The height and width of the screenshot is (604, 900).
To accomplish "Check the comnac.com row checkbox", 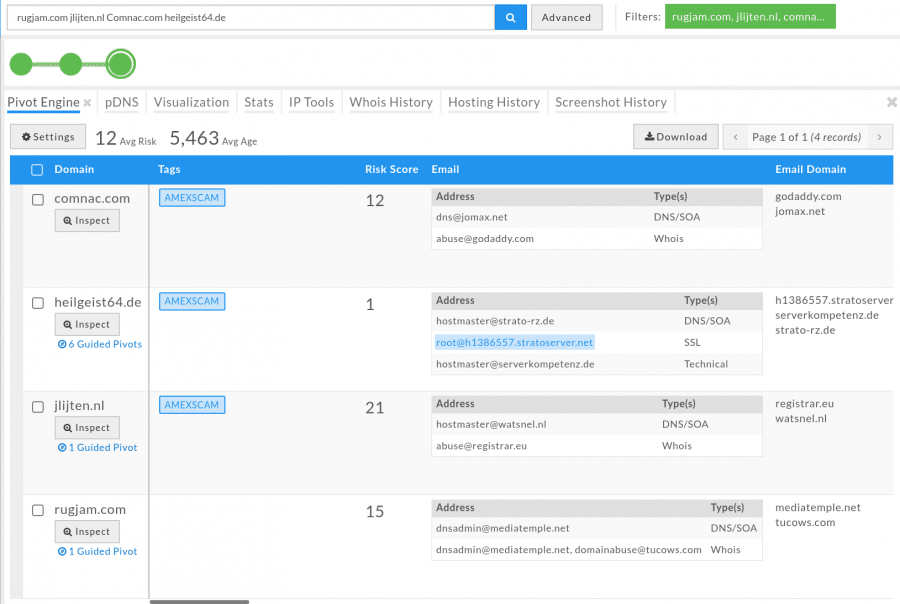I will point(38,200).
